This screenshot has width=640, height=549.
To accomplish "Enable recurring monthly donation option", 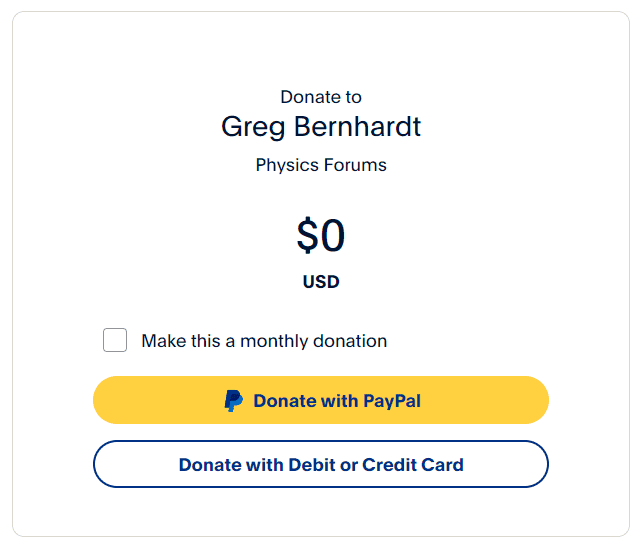I will point(115,340).
